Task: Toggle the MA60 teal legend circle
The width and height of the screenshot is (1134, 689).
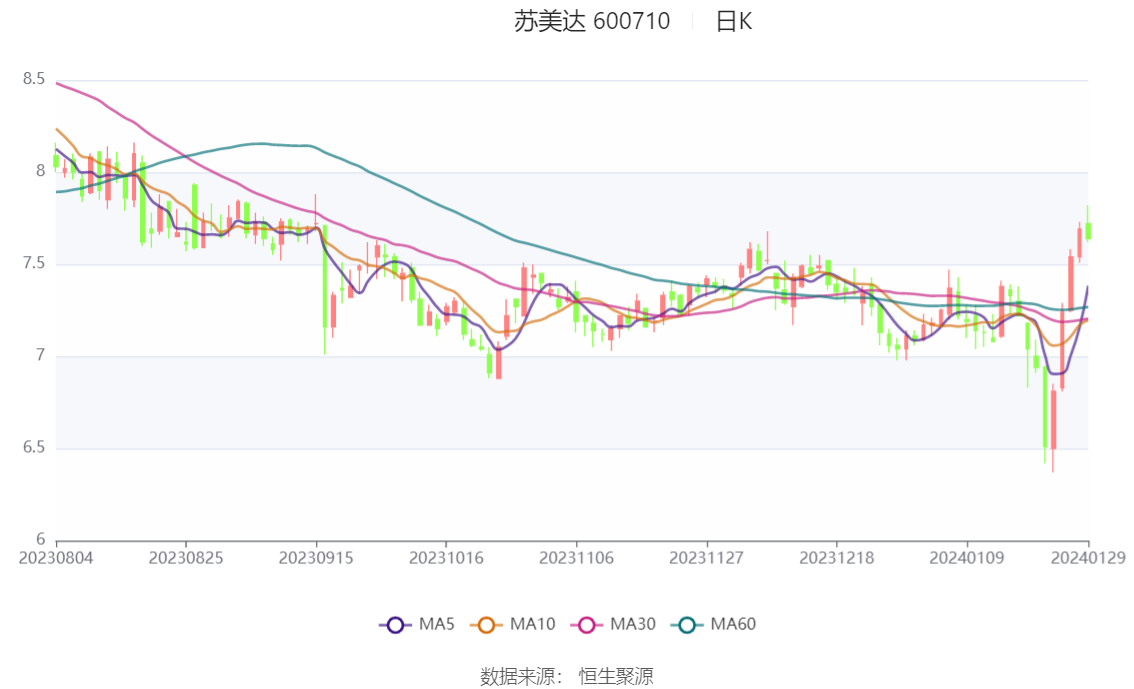Action: 686,625
